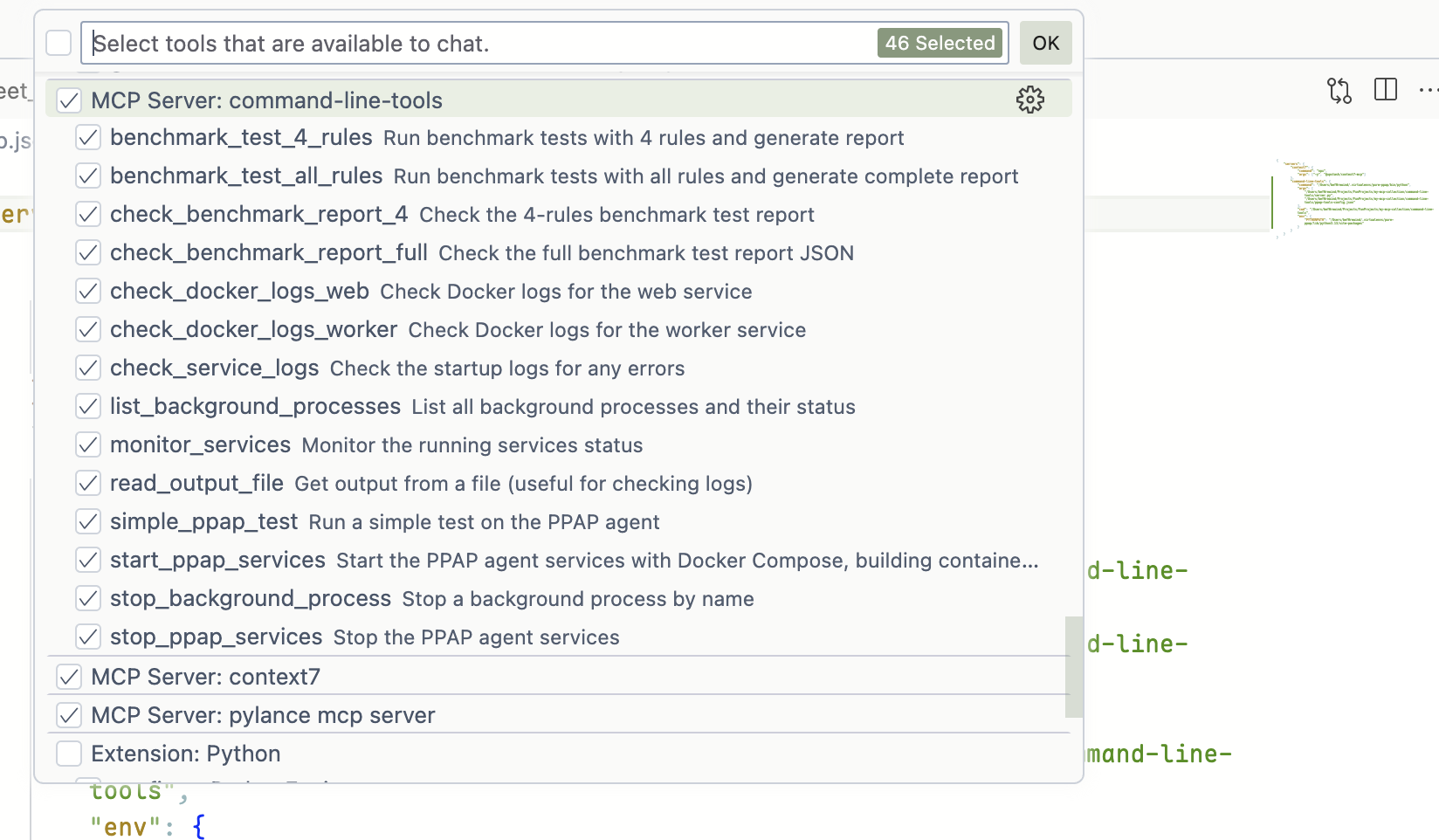Uncheck check_benchmark_report_4 tool

click(88, 215)
